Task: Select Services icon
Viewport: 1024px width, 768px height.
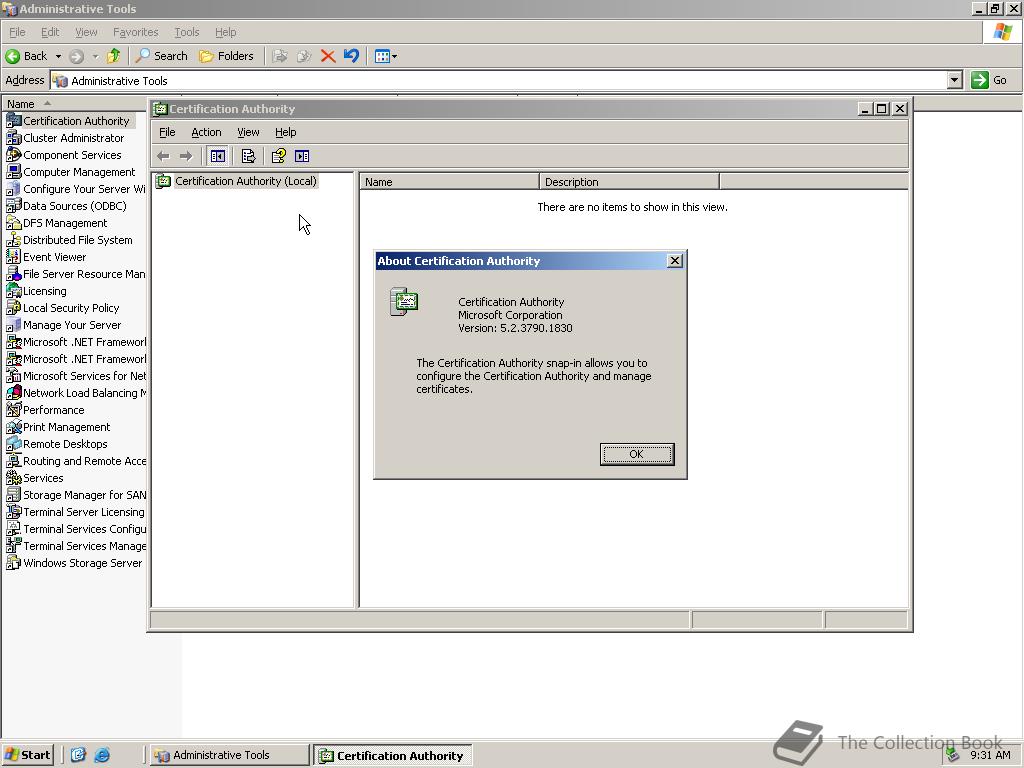Action: coord(14,477)
